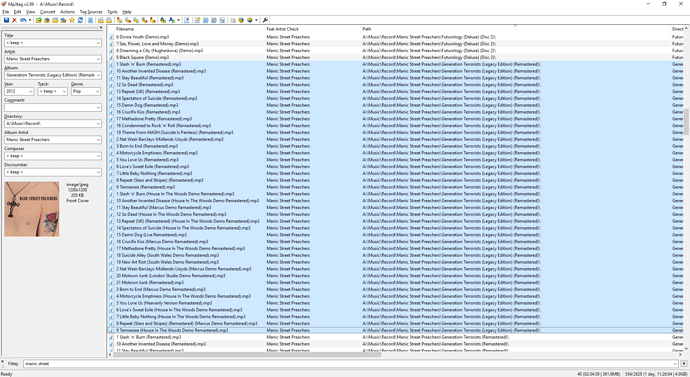
Task: Open the Year field dropdown
Action: coord(30,92)
